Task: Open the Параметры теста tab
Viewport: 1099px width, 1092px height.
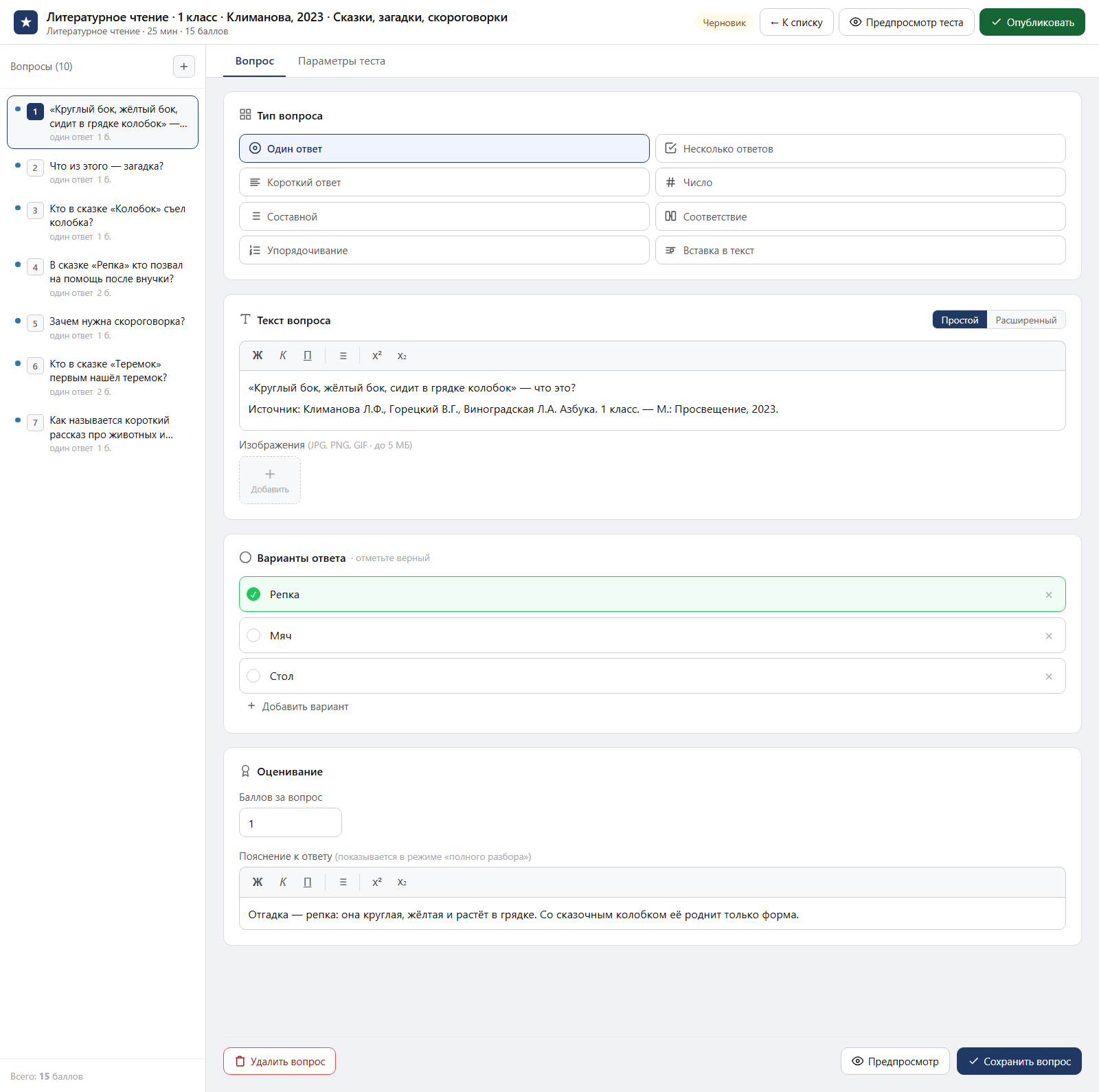Action: click(x=341, y=61)
